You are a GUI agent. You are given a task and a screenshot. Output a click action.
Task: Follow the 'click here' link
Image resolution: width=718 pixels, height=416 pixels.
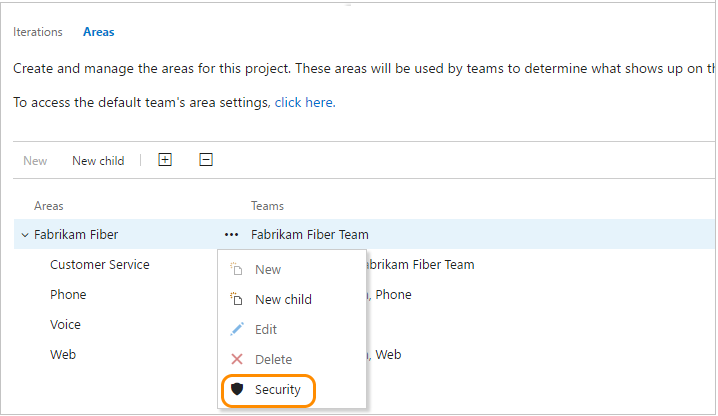coord(305,103)
